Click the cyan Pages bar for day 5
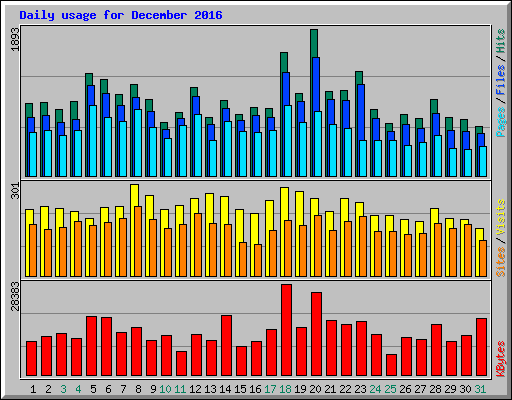 (x=93, y=141)
